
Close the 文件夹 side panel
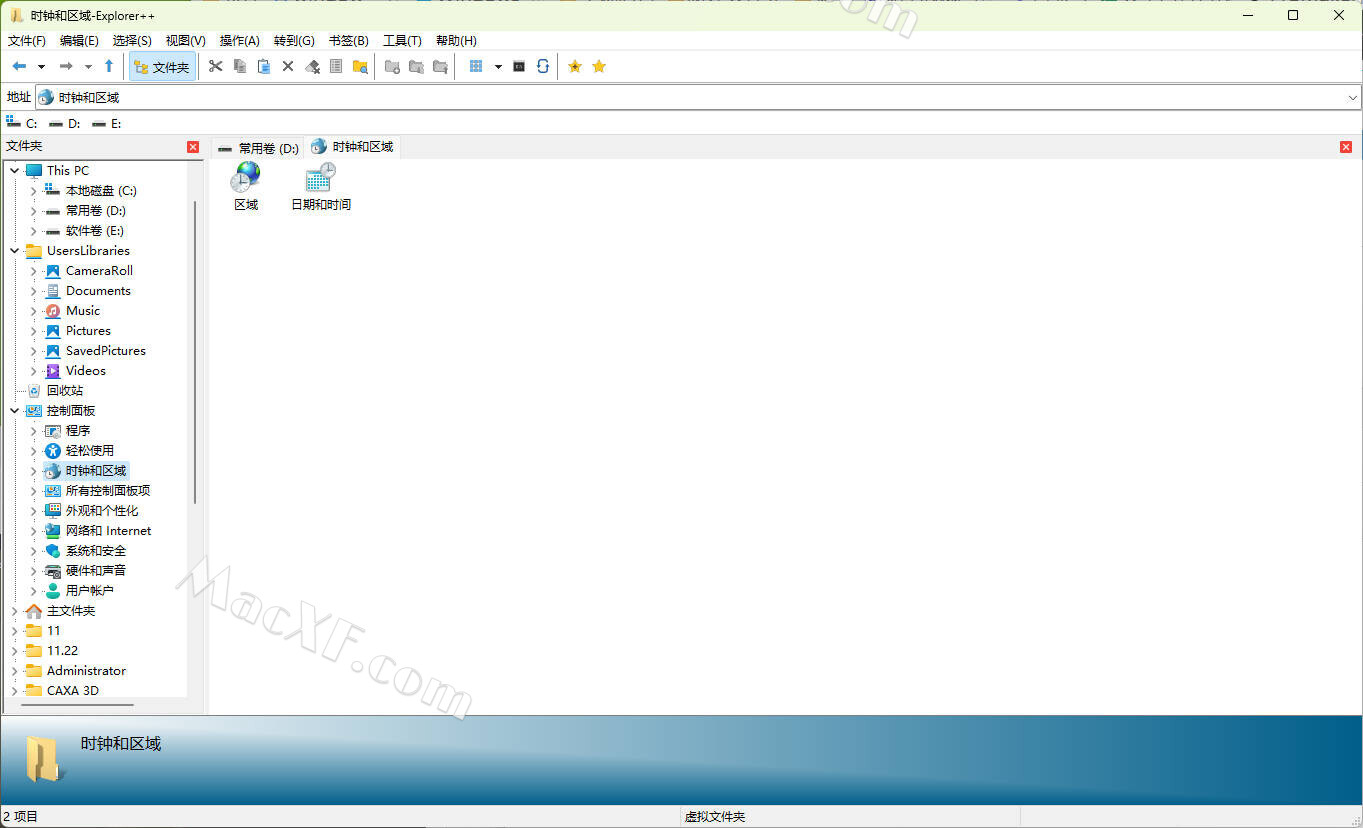[x=193, y=147]
